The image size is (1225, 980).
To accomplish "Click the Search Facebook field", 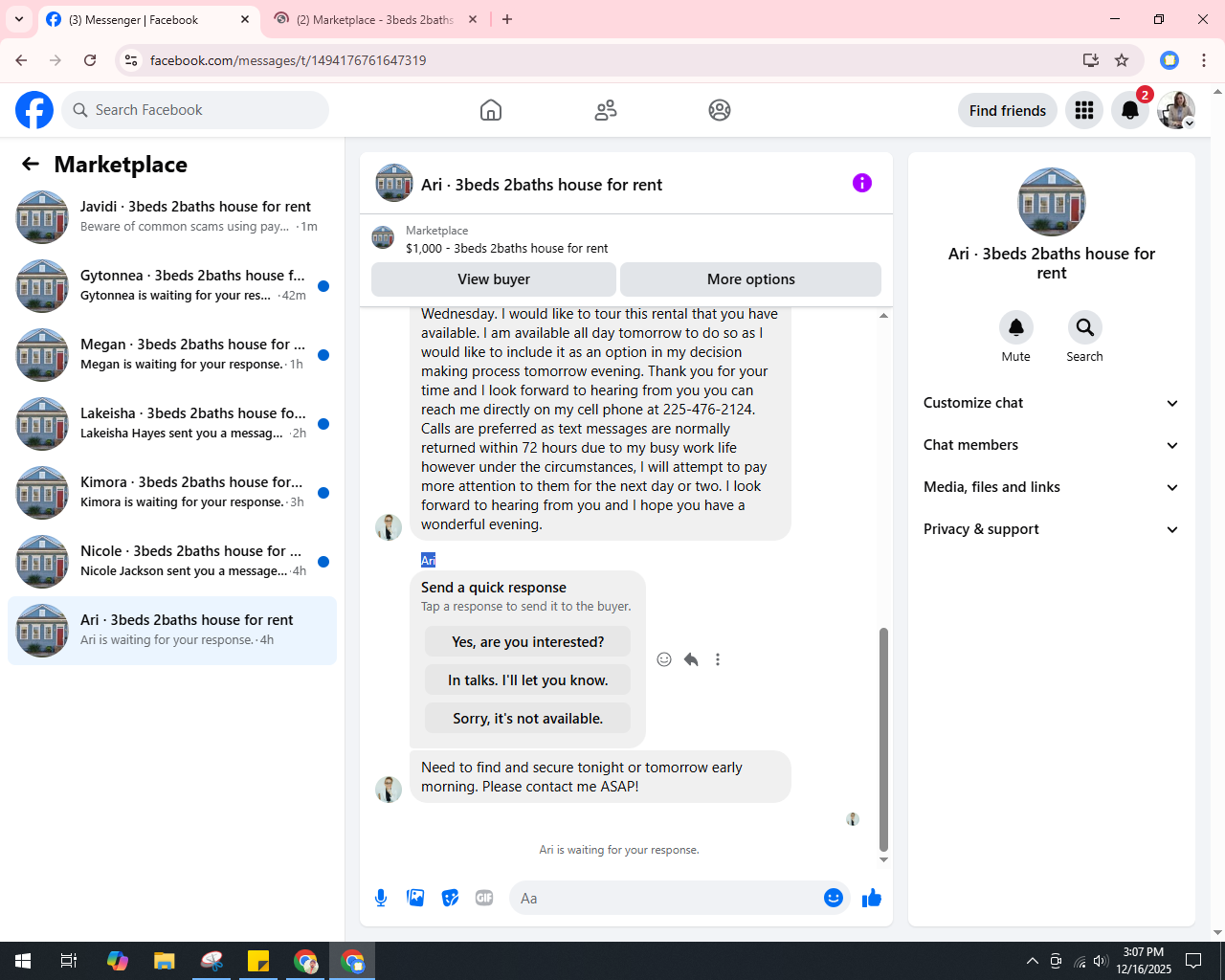I will tap(195, 110).
